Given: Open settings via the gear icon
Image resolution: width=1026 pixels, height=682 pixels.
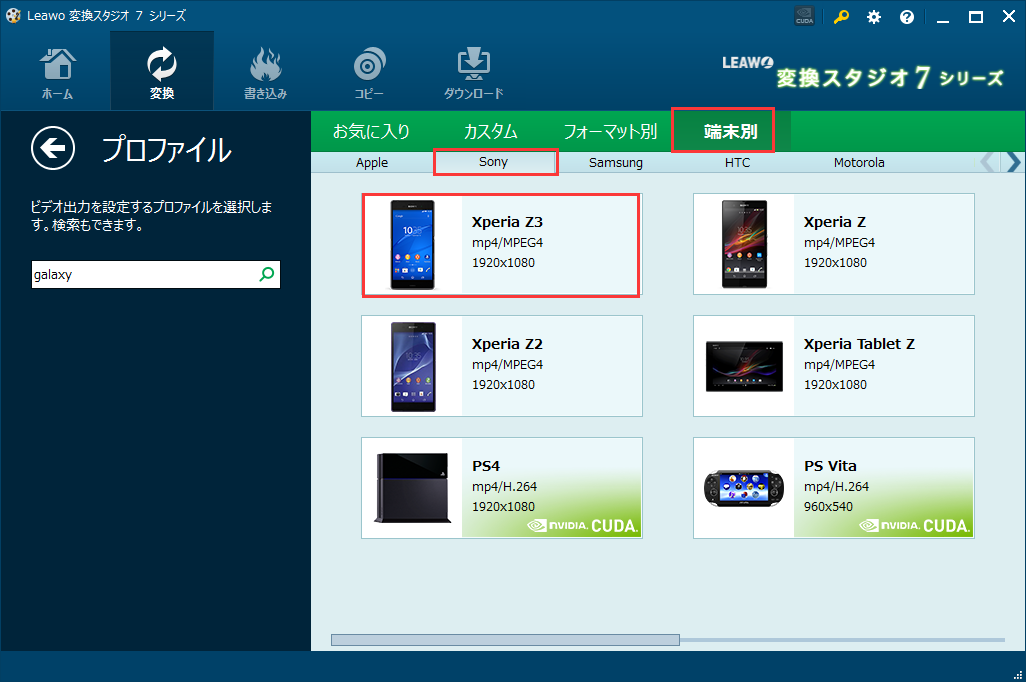Looking at the screenshot, I should 873,16.
